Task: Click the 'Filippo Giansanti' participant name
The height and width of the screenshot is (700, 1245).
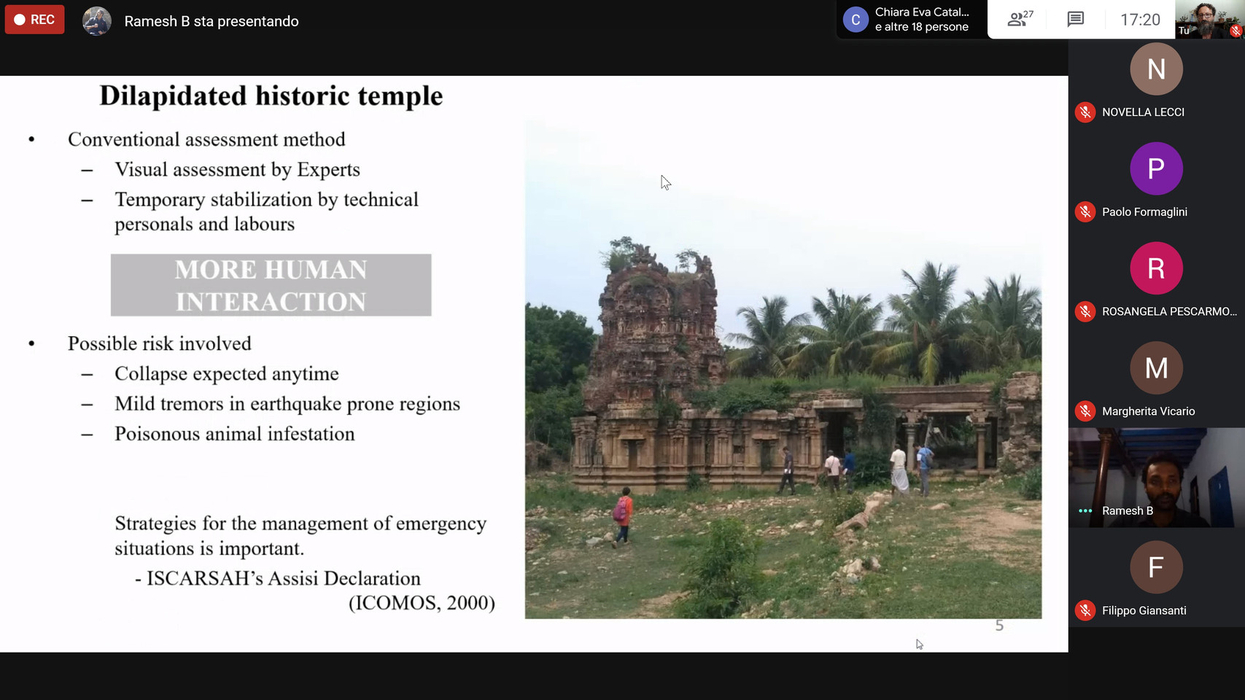Action: pyautogui.click(x=1144, y=610)
